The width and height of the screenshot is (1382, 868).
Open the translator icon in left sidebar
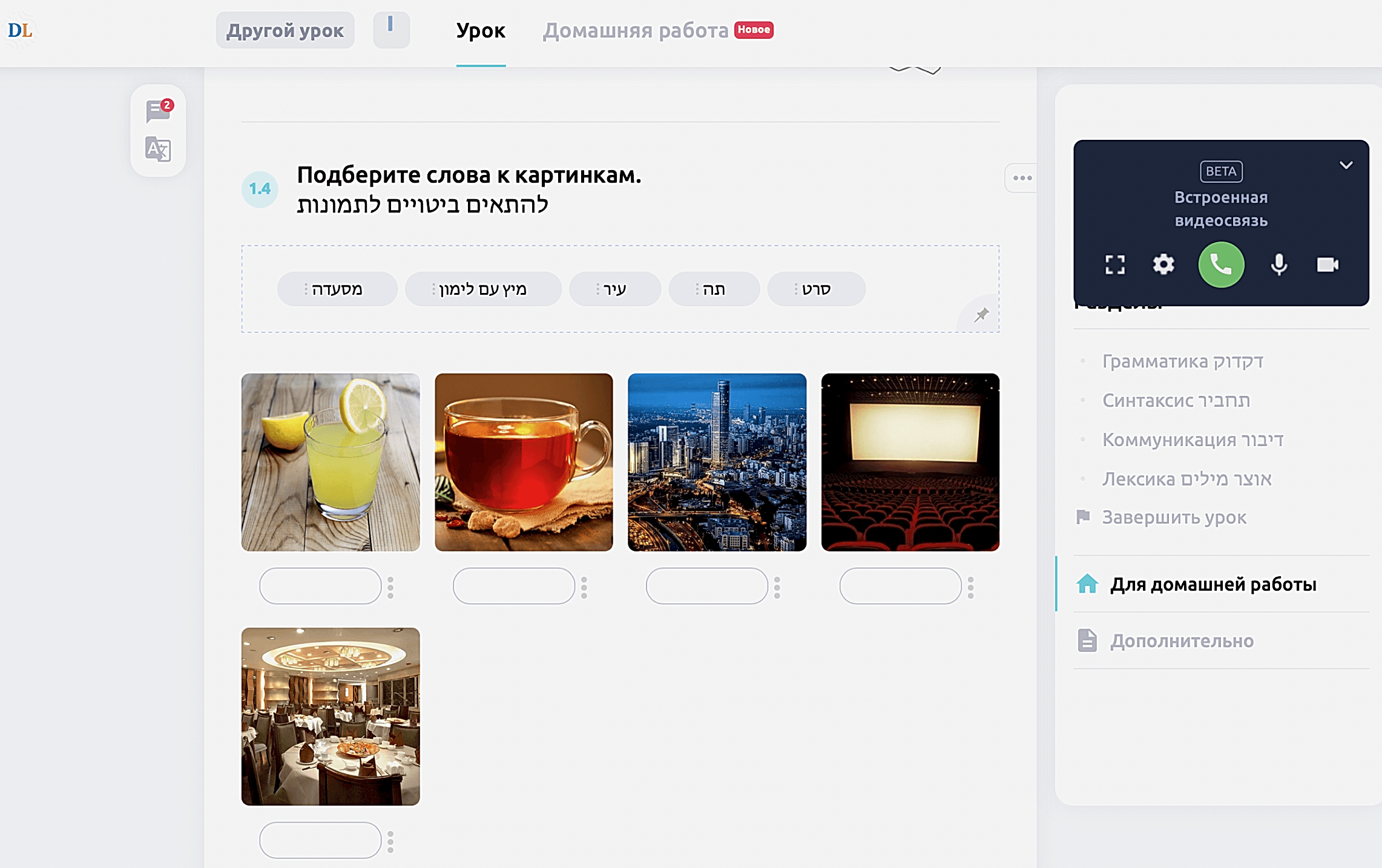click(x=158, y=149)
